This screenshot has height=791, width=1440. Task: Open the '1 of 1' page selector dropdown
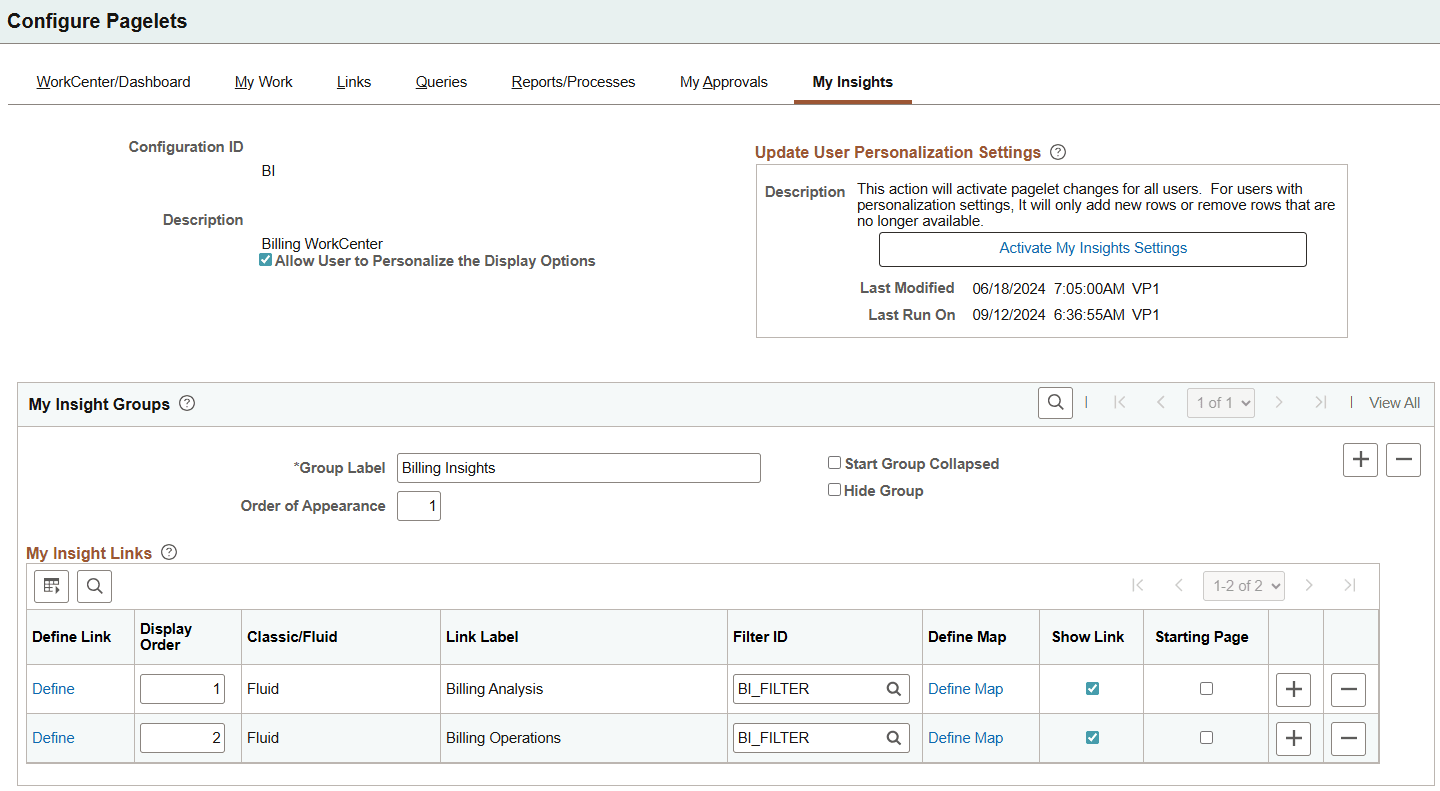[x=1220, y=402]
